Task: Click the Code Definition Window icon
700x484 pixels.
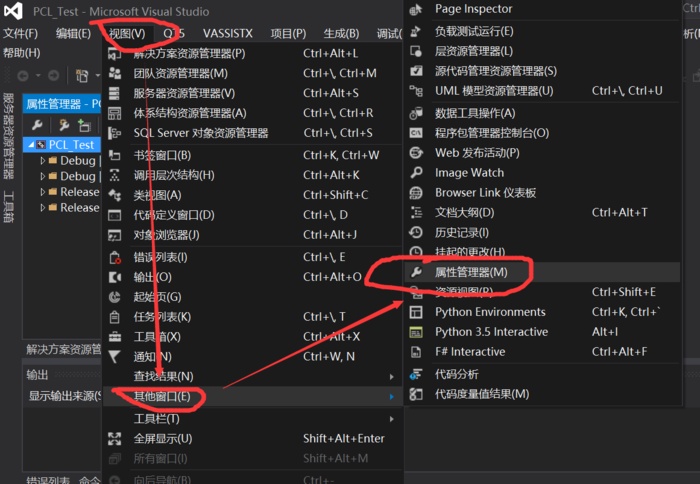Action: [x=115, y=215]
